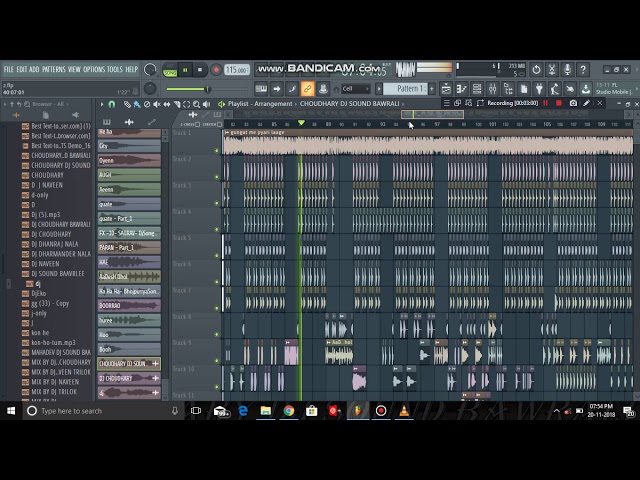
Task: Click the undo history circular arrow icon
Action: 536,70
